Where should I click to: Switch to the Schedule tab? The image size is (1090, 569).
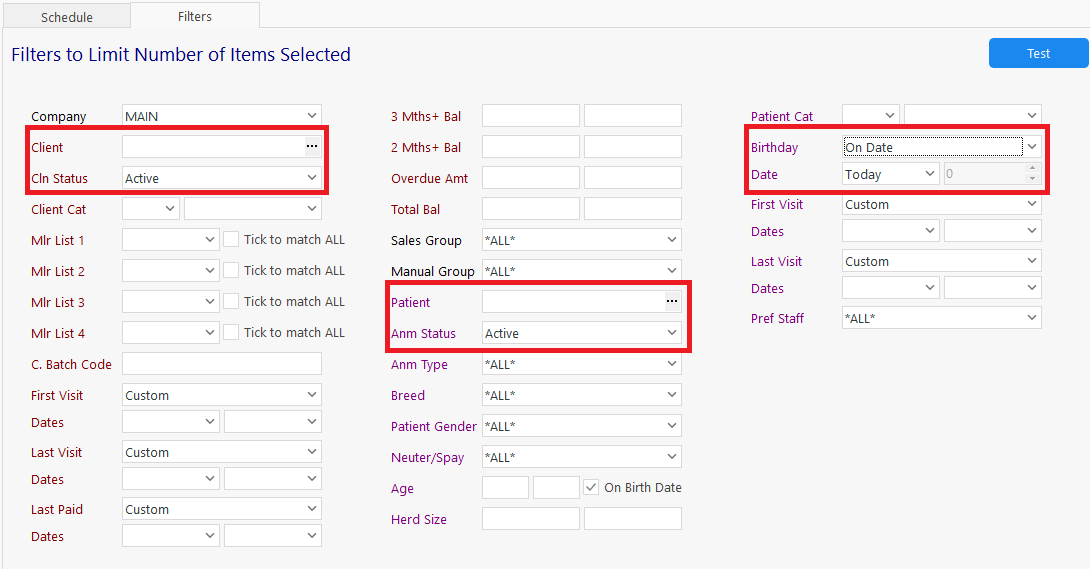[67, 17]
